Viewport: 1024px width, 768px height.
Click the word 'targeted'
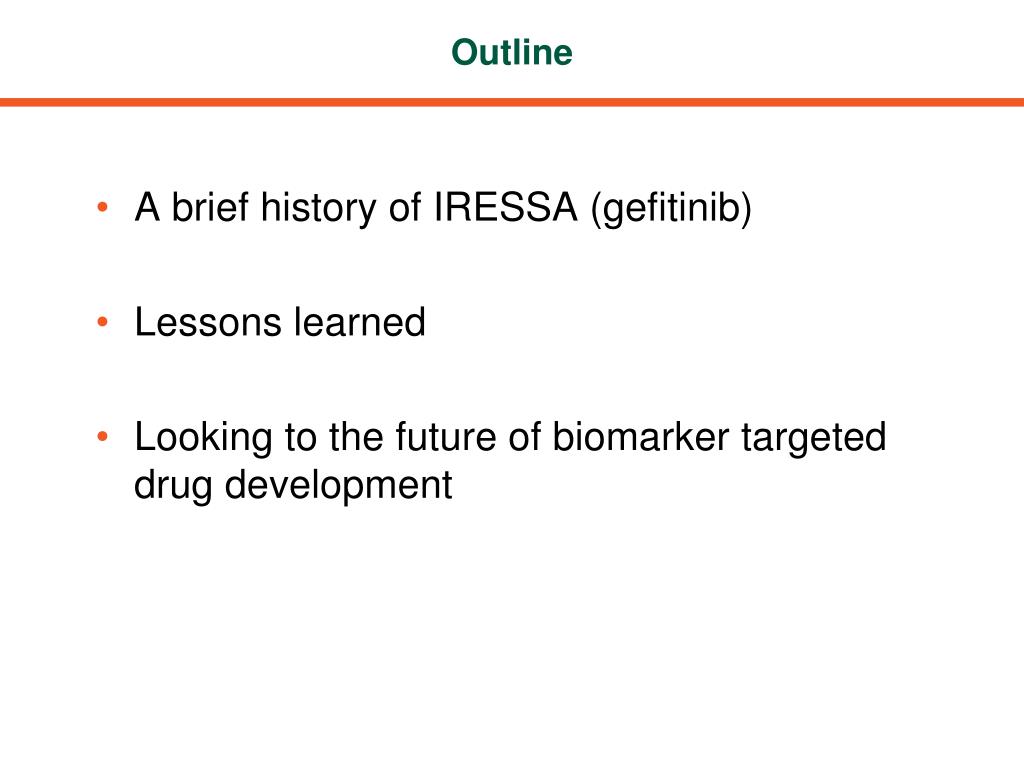(814, 438)
